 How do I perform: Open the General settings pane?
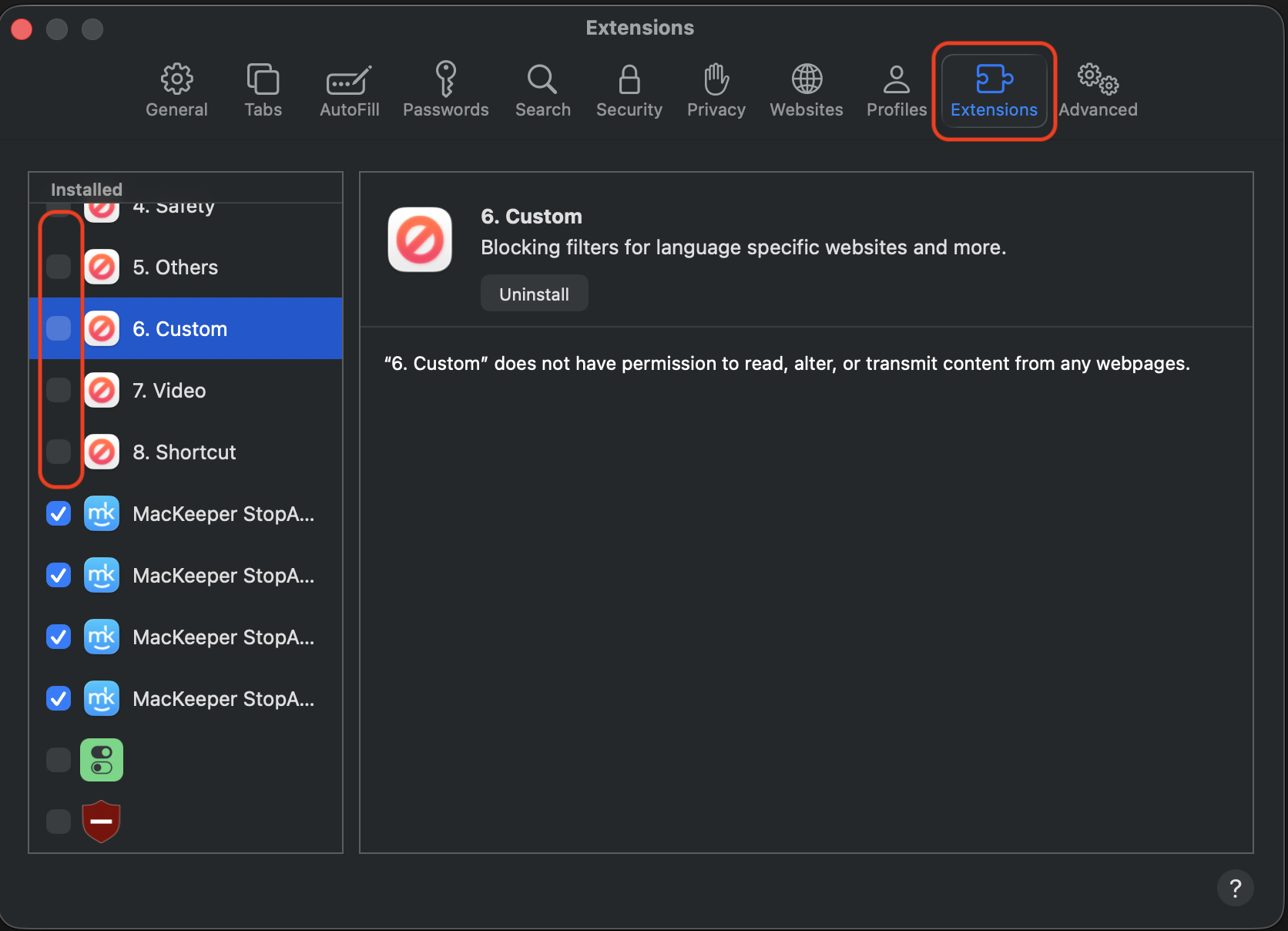(x=176, y=90)
